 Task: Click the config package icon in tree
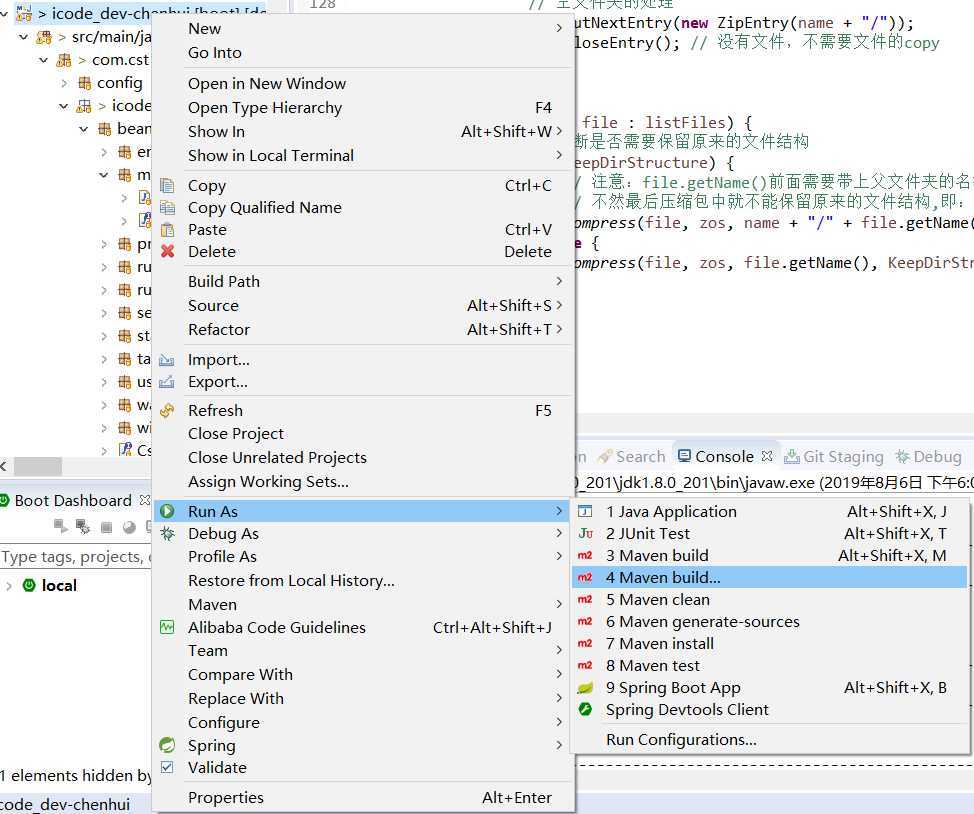coord(84,83)
